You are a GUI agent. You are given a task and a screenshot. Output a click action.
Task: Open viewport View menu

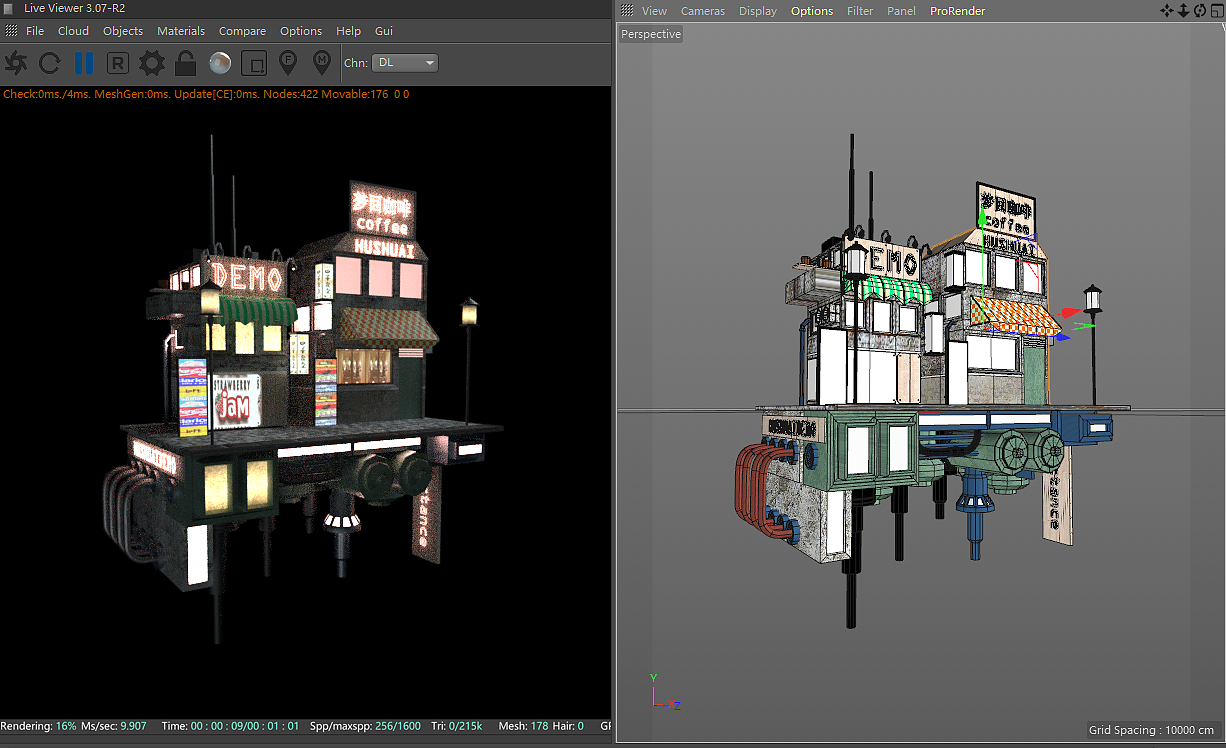coord(655,11)
